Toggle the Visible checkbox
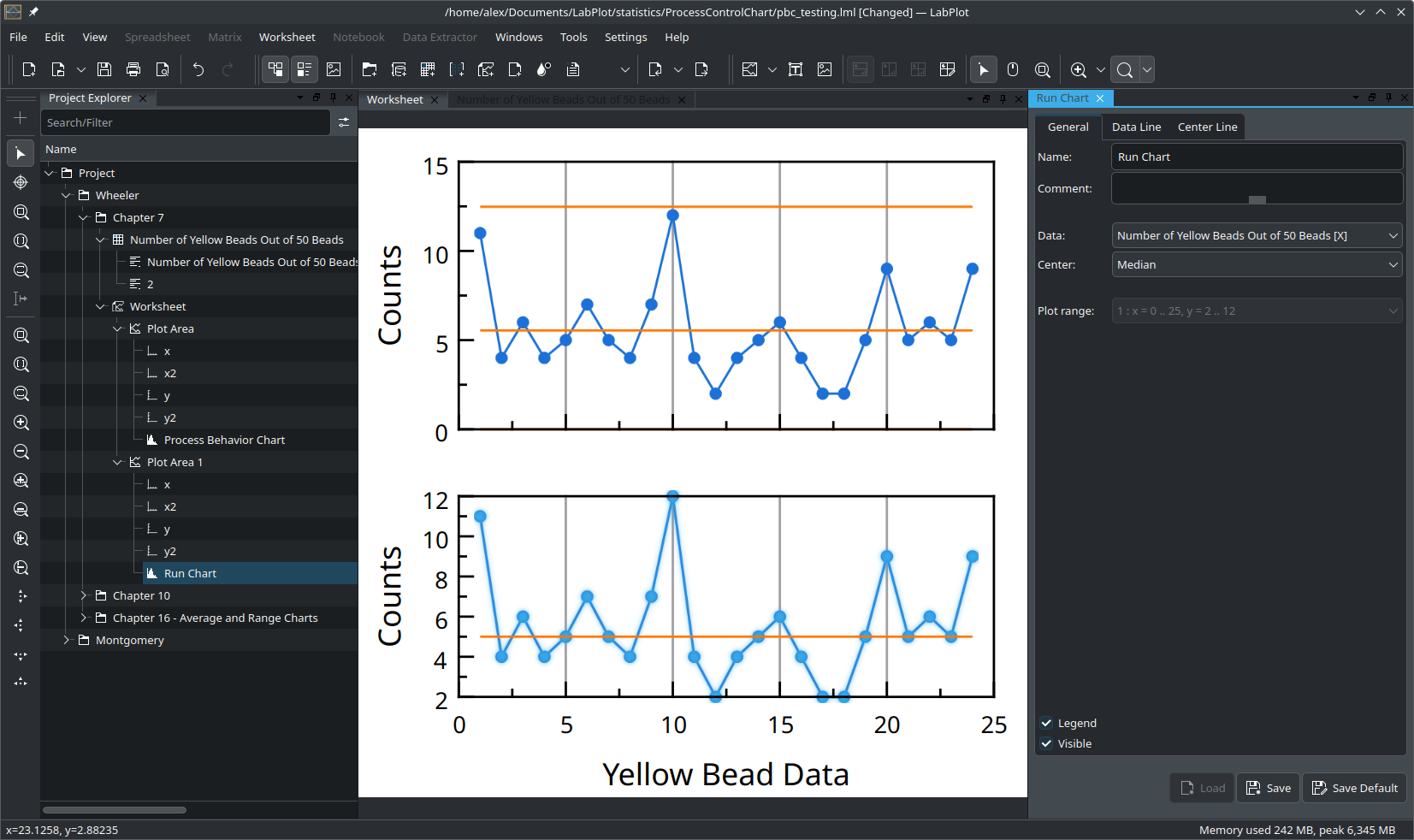 [x=1046, y=743]
